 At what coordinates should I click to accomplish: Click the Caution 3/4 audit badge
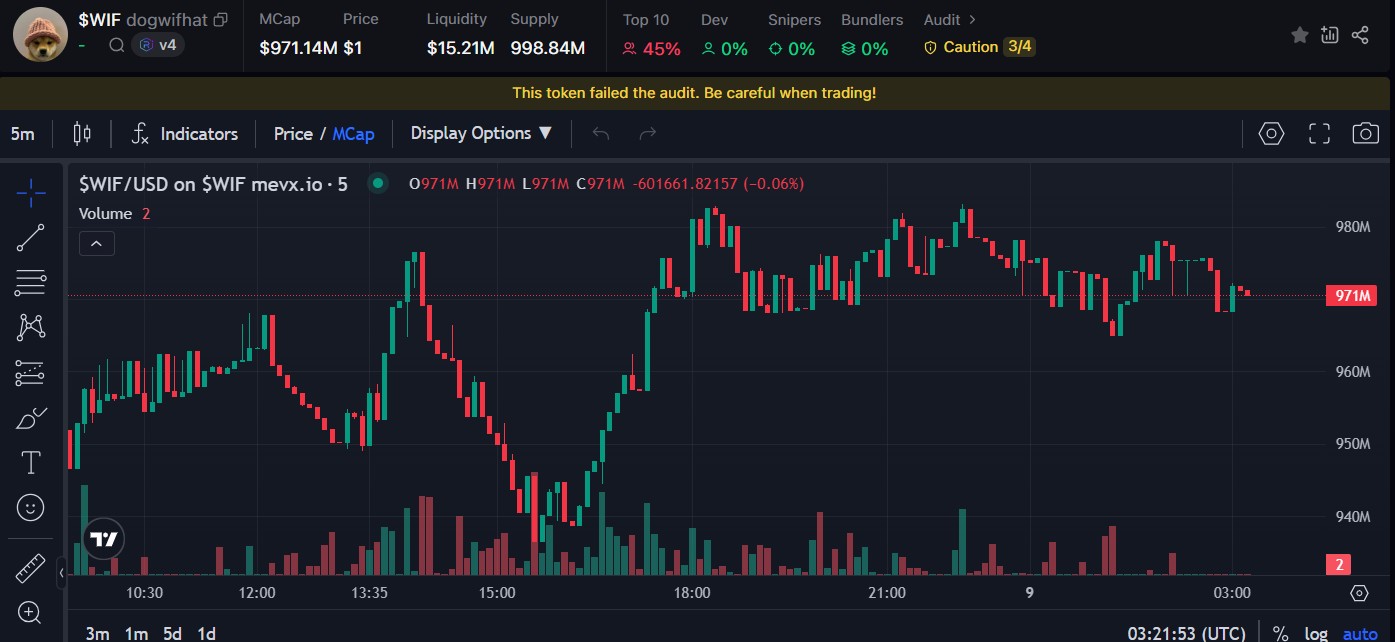(x=979, y=47)
